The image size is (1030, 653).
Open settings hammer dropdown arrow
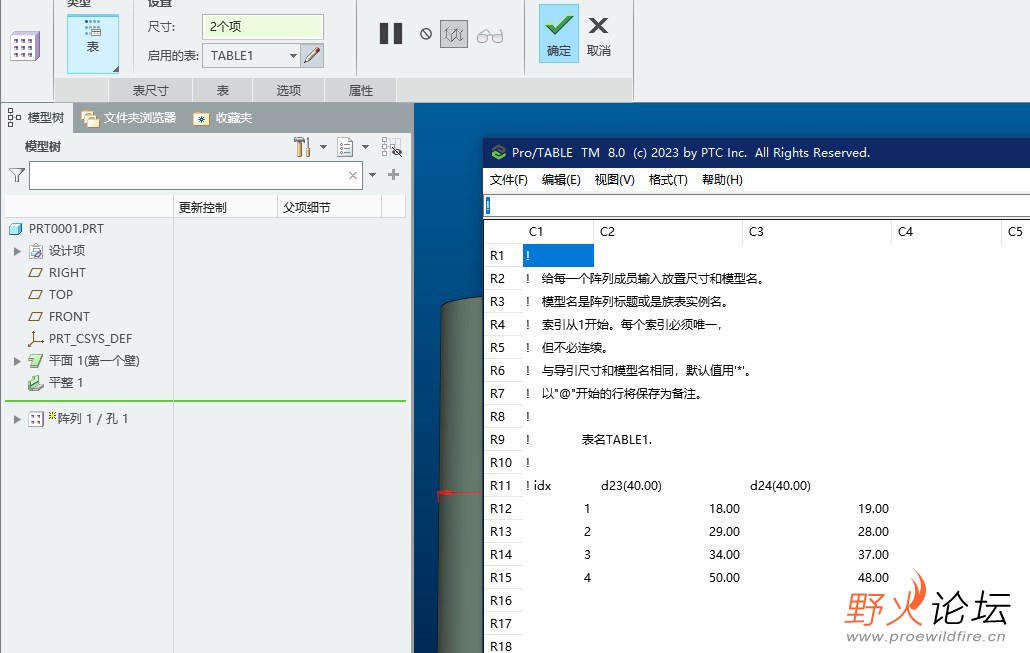coord(323,147)
